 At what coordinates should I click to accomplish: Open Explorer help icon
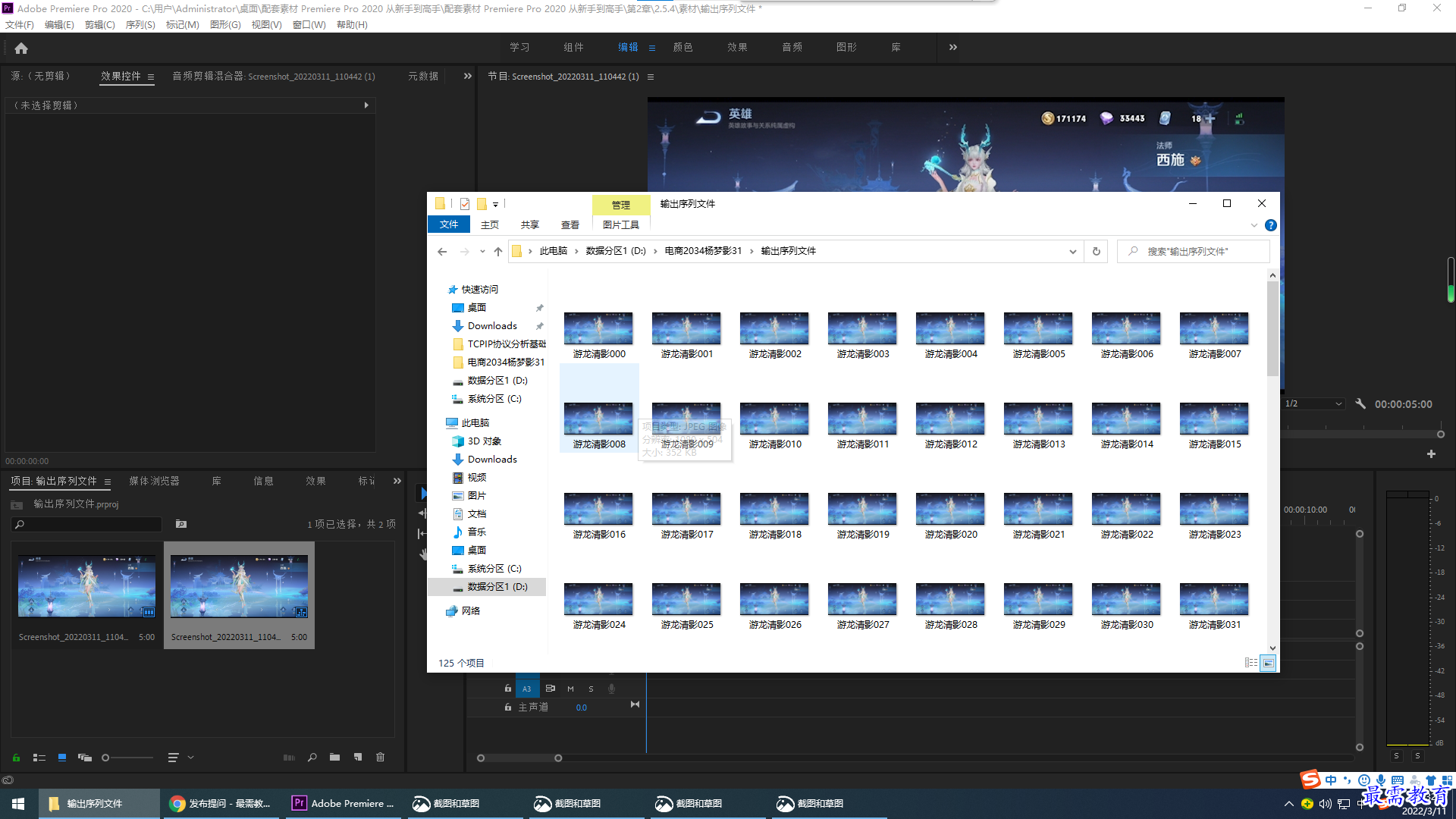pos(1271,225)
